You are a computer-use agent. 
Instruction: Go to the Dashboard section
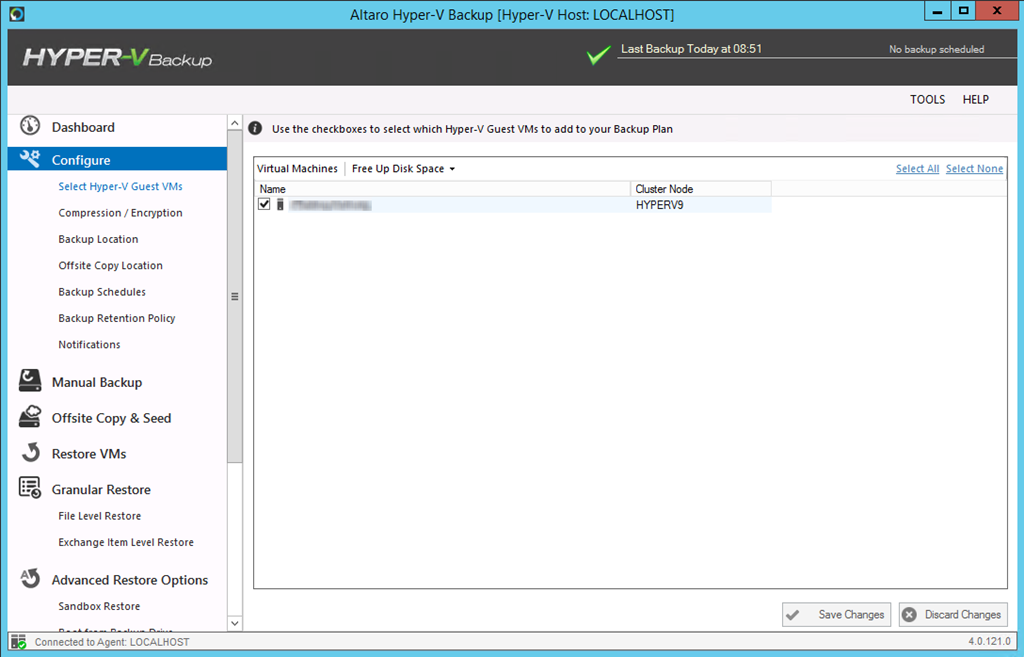(83, 127)
